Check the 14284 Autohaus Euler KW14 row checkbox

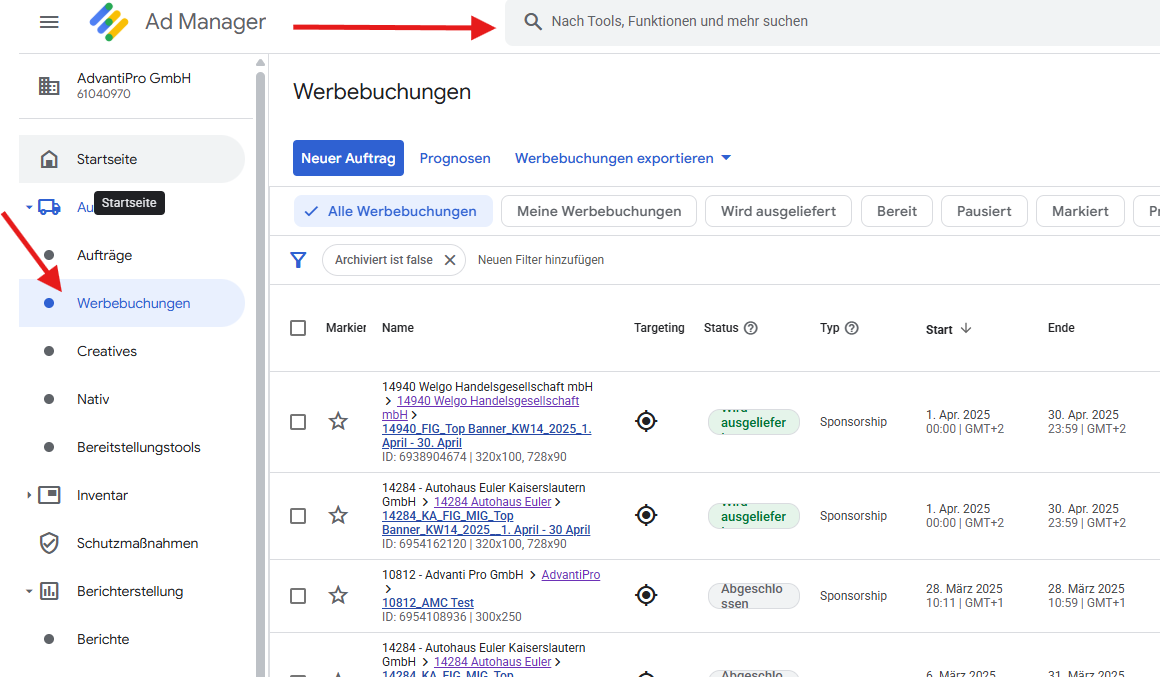point(298,516)
